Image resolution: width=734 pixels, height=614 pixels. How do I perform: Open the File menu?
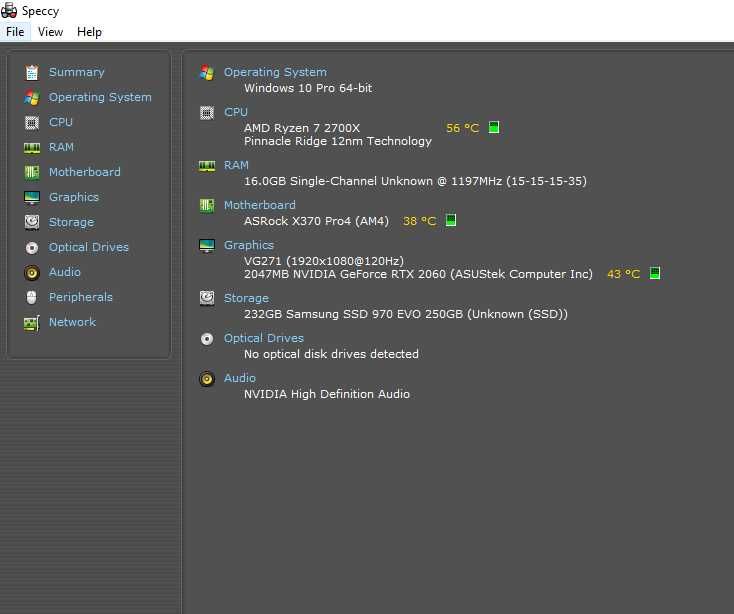(15, 32)
